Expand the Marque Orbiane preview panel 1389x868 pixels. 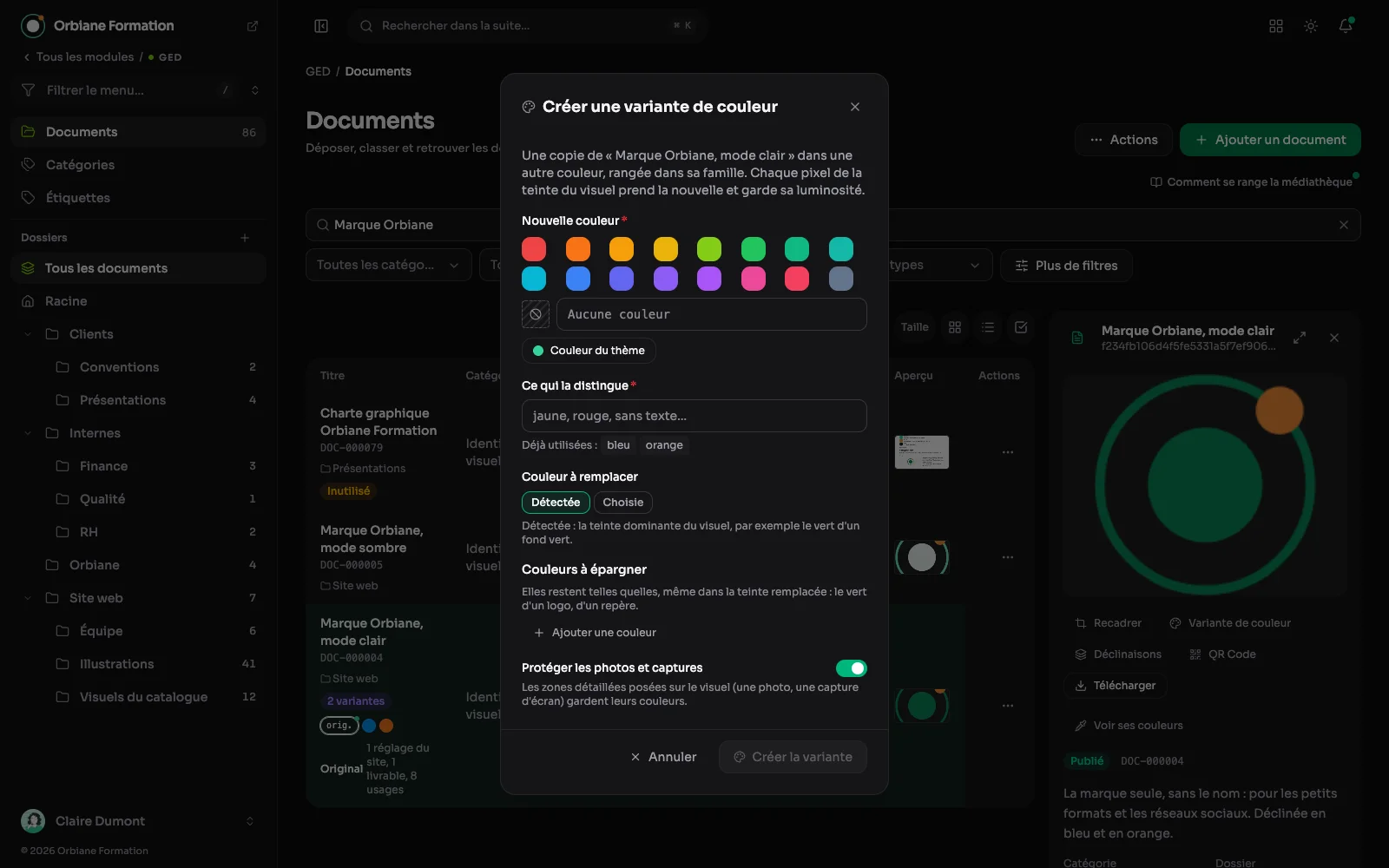[x=1300, y=338]
